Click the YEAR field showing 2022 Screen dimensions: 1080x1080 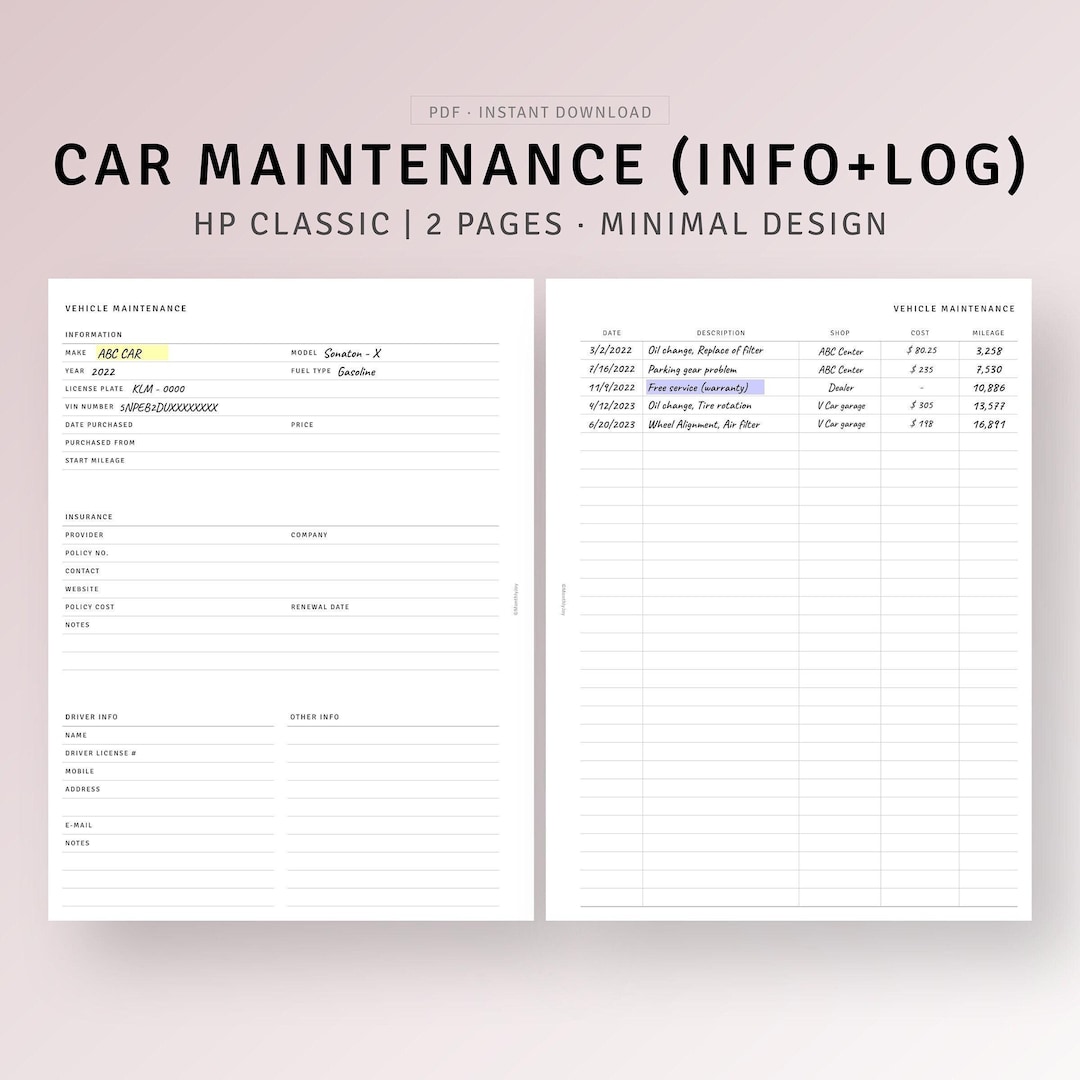(x=105, y=370)
